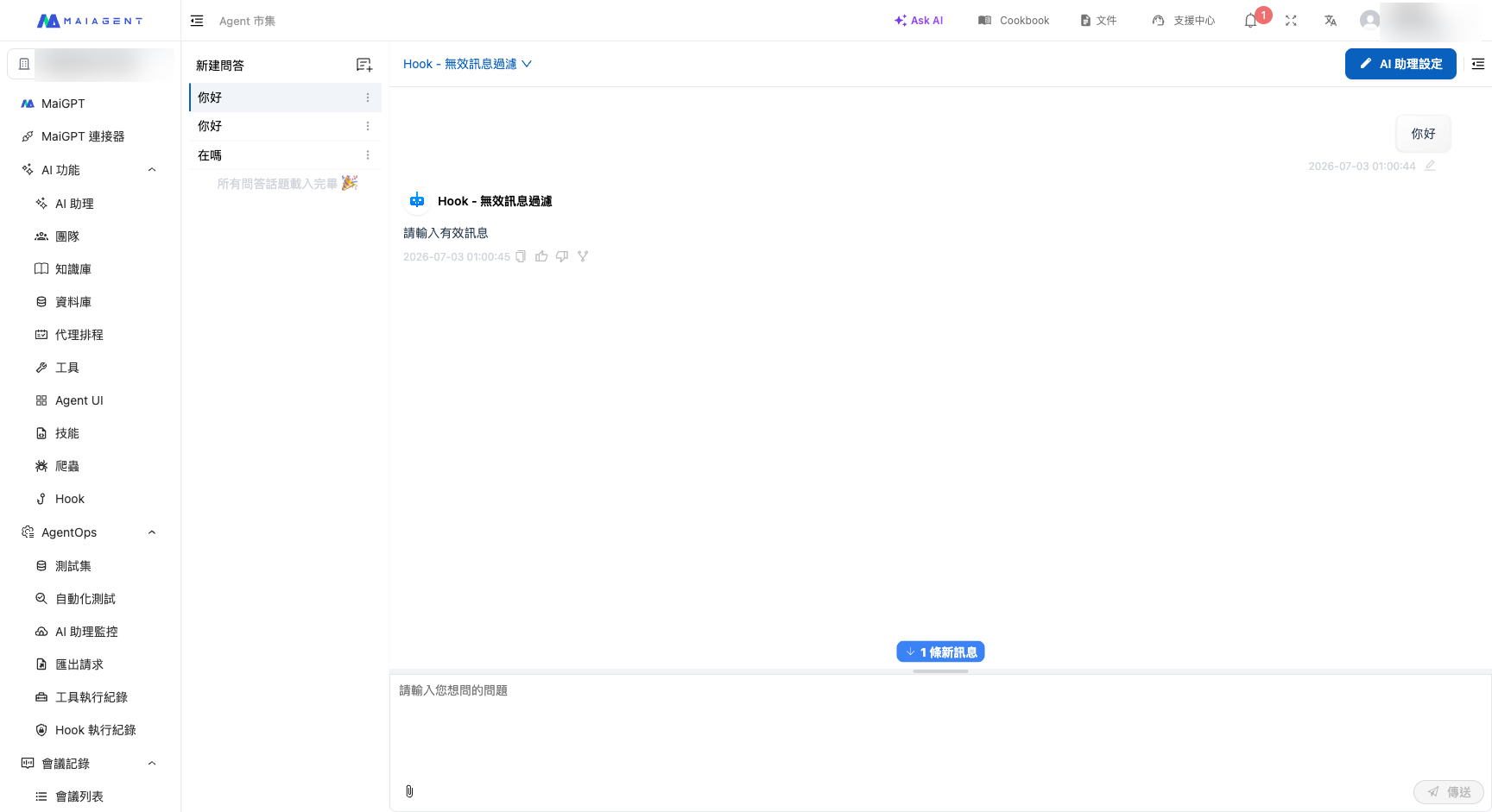Collapse the AI 功能 section
Screen dimensions: 1492x812
152,170
